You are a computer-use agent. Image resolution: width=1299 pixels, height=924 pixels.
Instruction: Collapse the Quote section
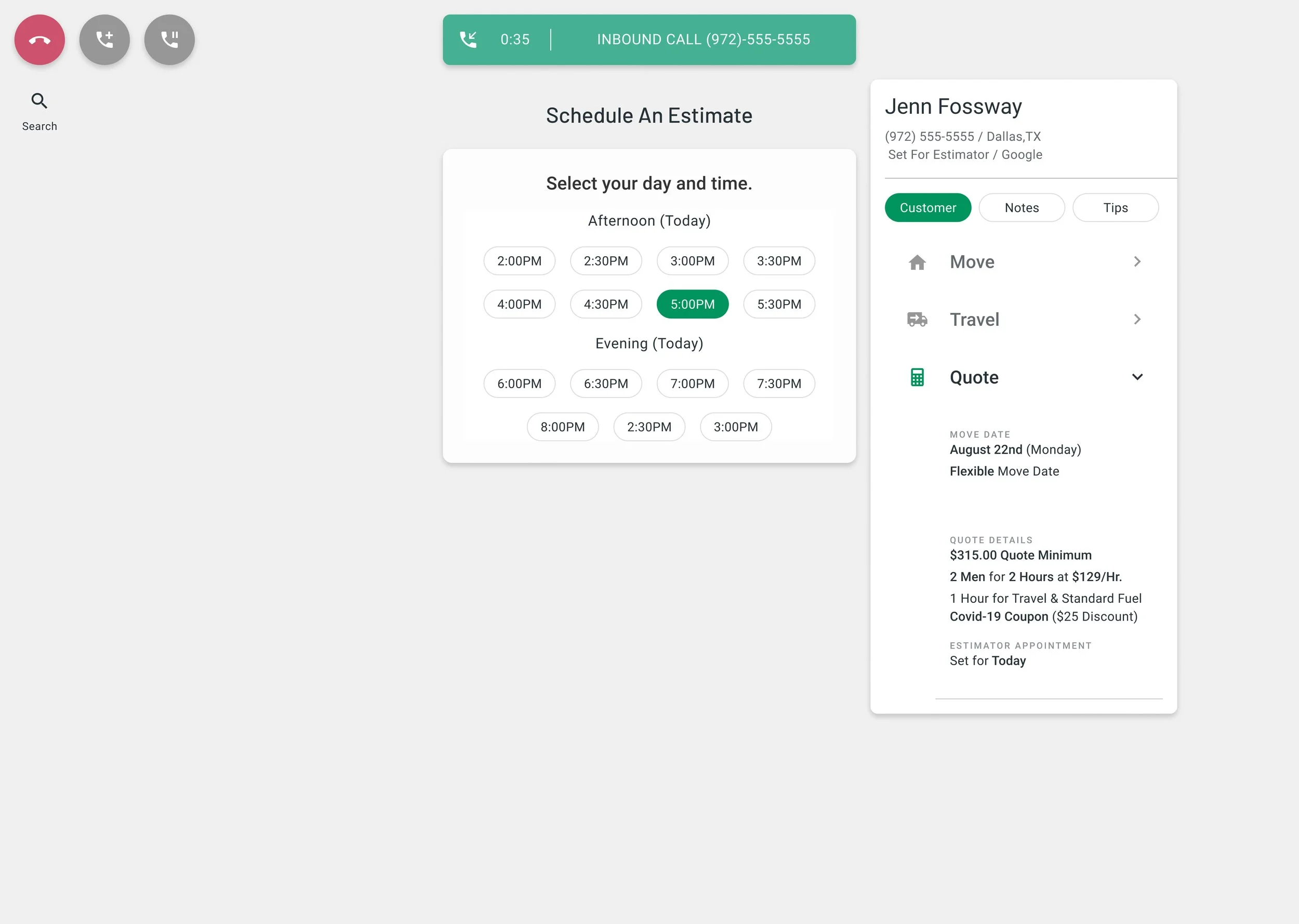click(1137, 377)
